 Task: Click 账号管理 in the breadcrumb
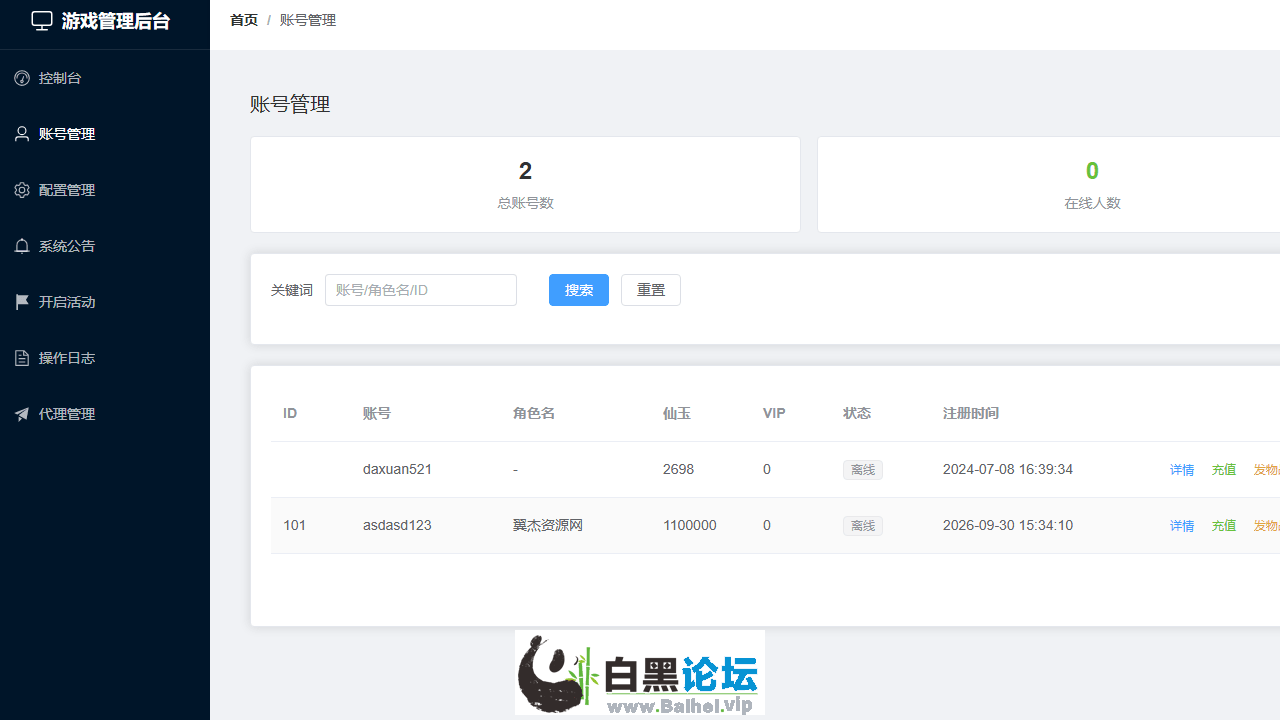308,20
